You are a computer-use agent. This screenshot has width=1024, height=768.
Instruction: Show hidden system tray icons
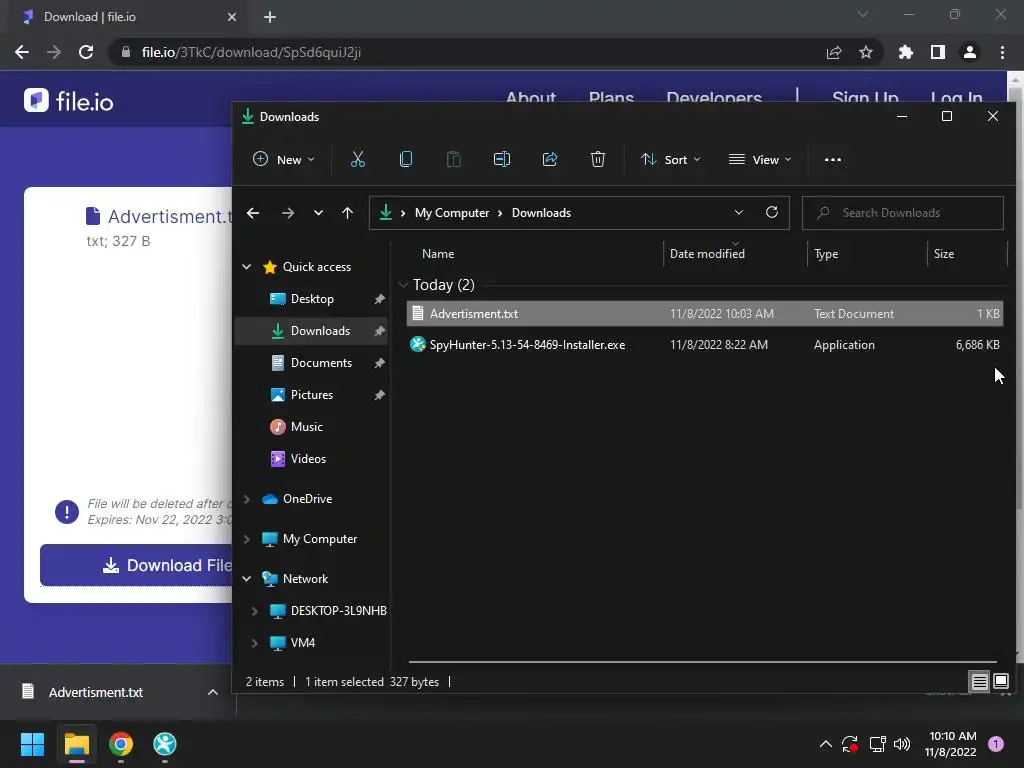tap(825, 744)
